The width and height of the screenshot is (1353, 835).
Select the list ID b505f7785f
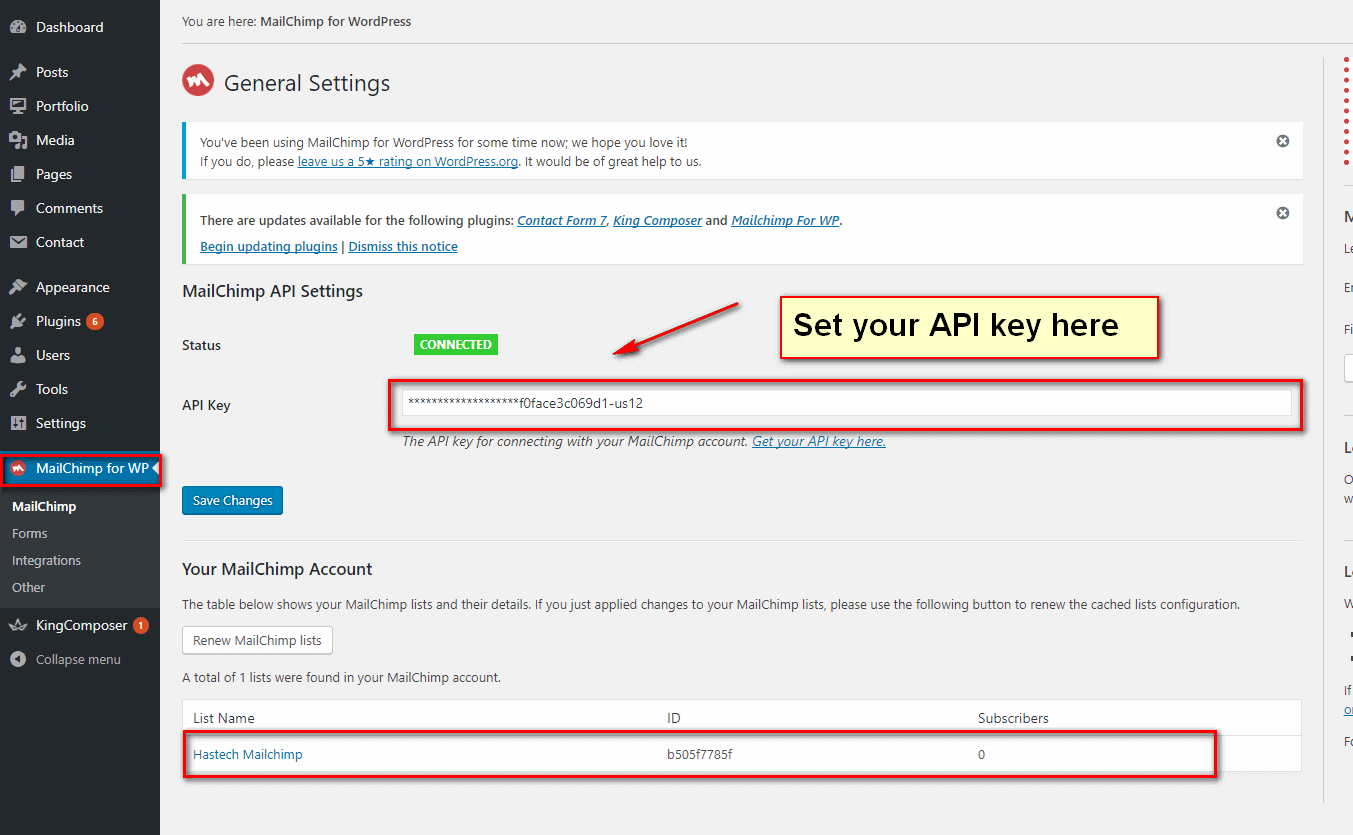pyautogui.click(x=700, y=754)
